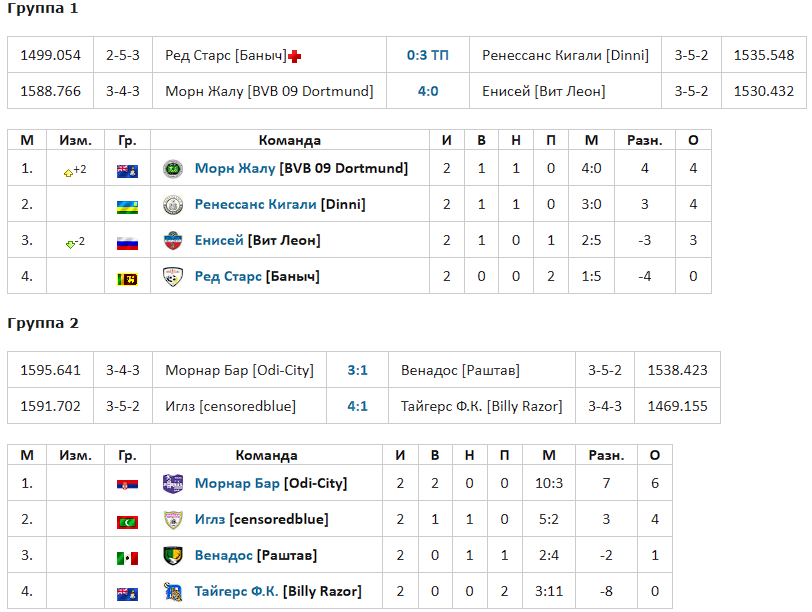
Task: Open the 3:1 Морнар Бар match score
Action: [357, 370]
